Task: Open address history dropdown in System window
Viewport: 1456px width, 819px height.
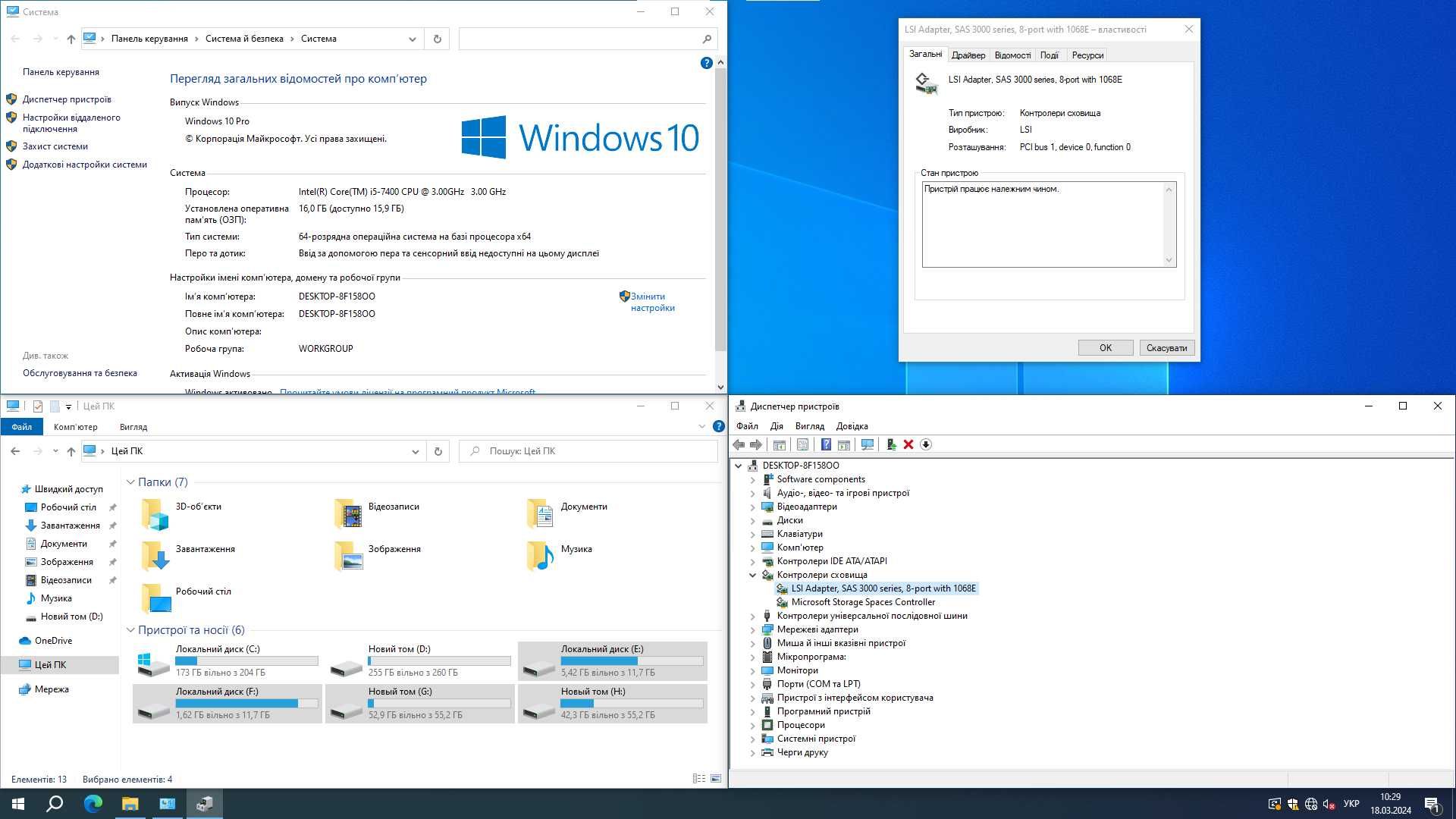Action: click(x=412, y=39)
